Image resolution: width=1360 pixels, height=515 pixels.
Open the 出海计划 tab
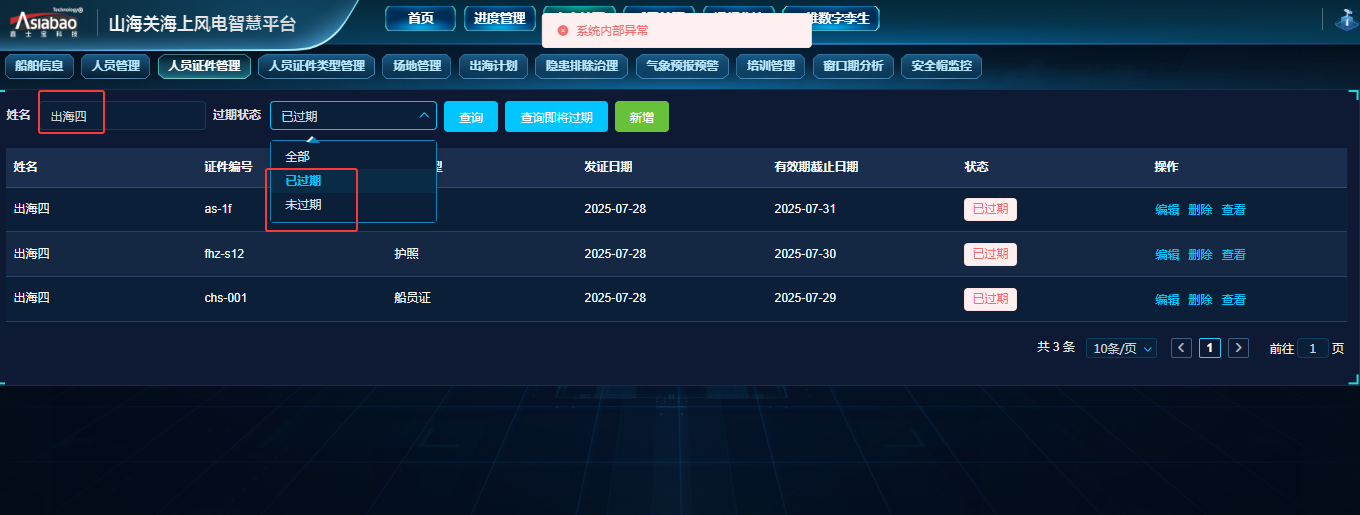pyautogui.click(x=493, y=66)
